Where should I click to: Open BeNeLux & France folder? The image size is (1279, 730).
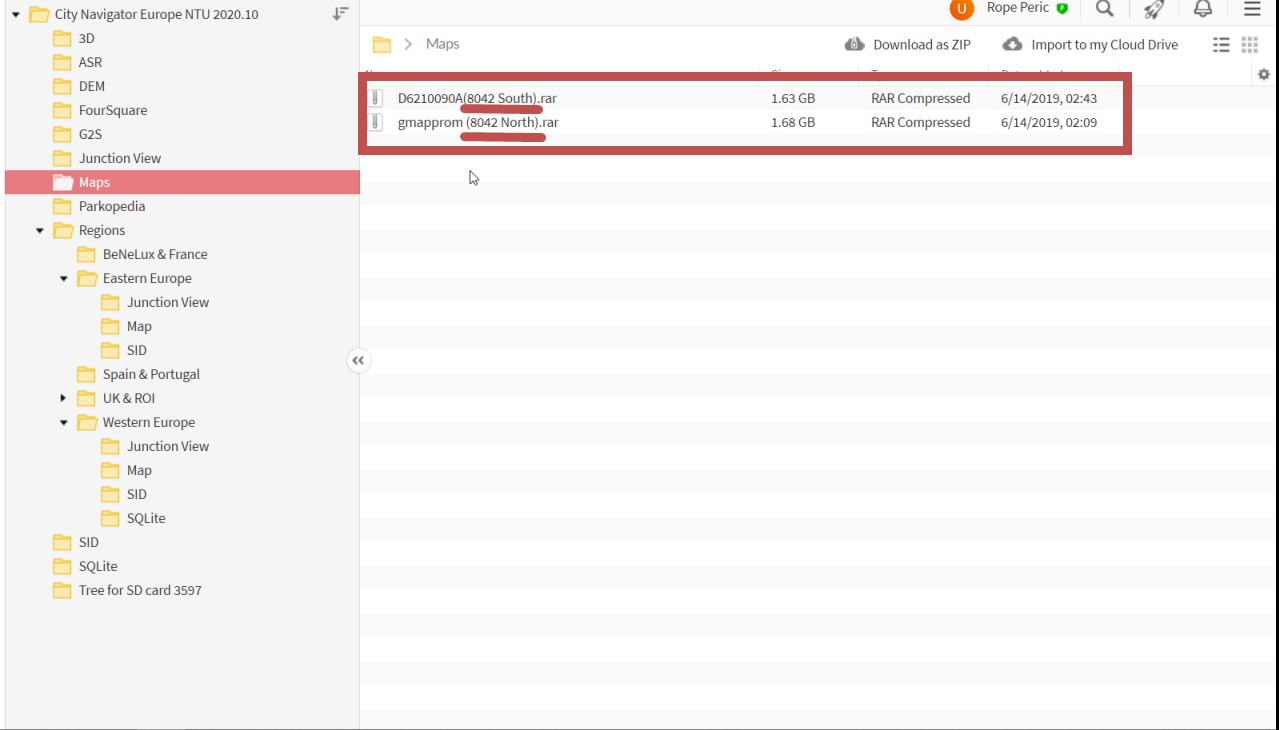(142, 254)
